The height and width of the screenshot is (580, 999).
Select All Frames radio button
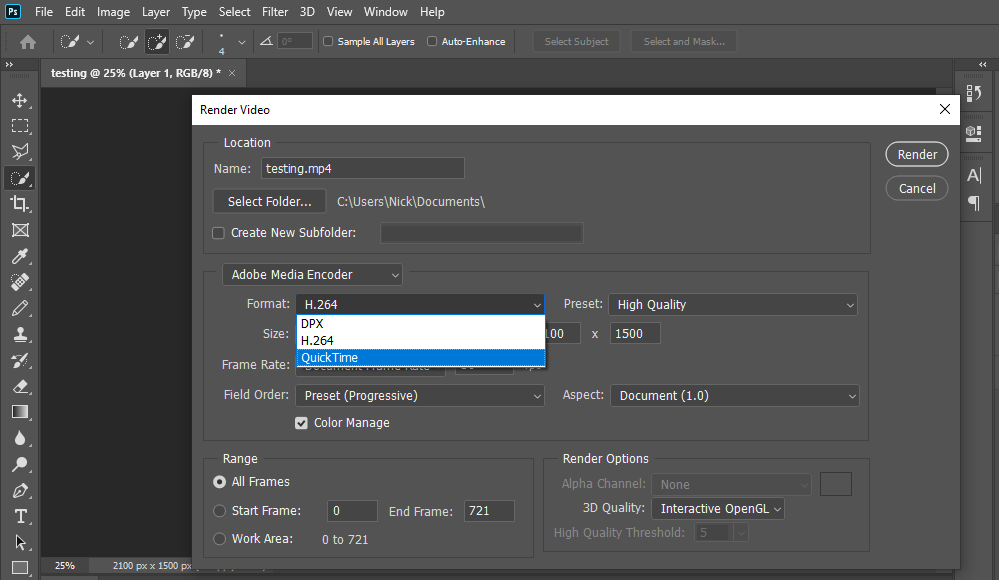220,482
